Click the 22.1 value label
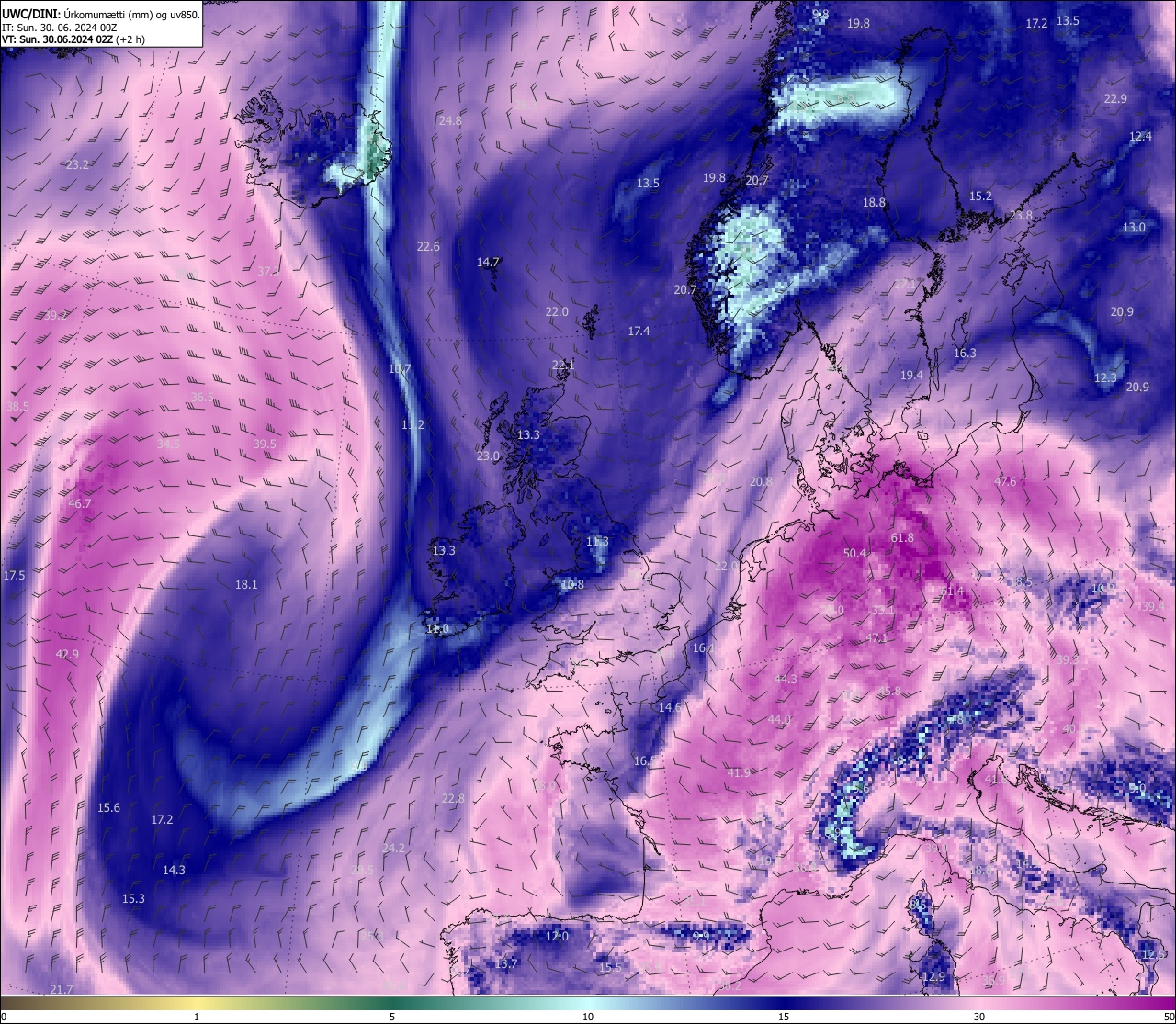1176x1024 pixels. click(x=562, y=365)
